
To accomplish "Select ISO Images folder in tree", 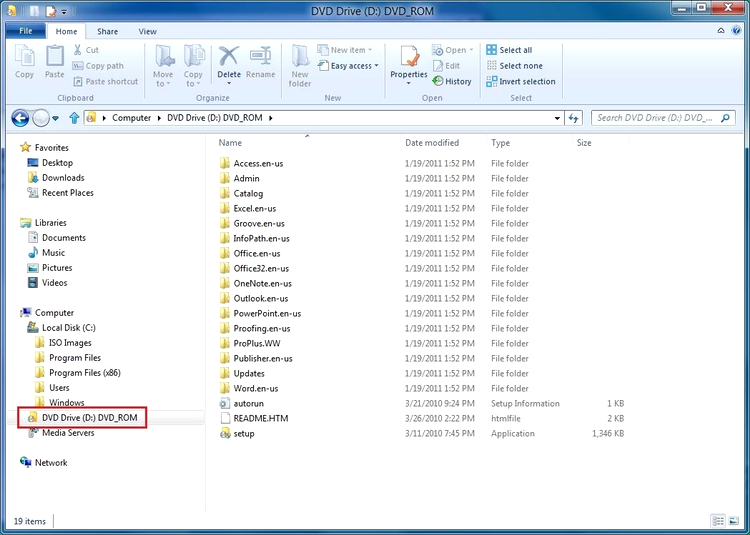I will (63, 342).
